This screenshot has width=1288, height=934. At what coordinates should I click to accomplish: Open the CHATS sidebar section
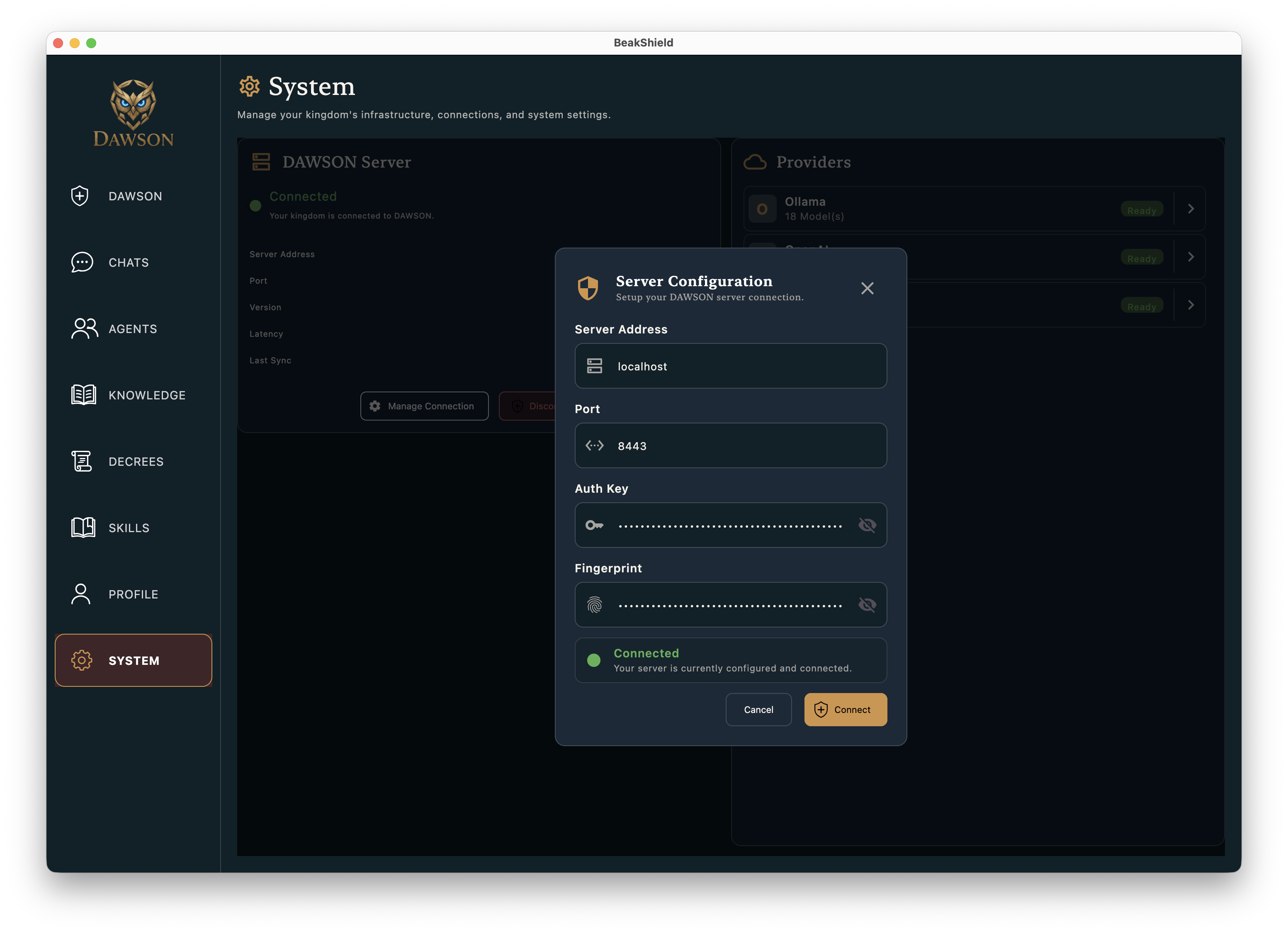134,263
